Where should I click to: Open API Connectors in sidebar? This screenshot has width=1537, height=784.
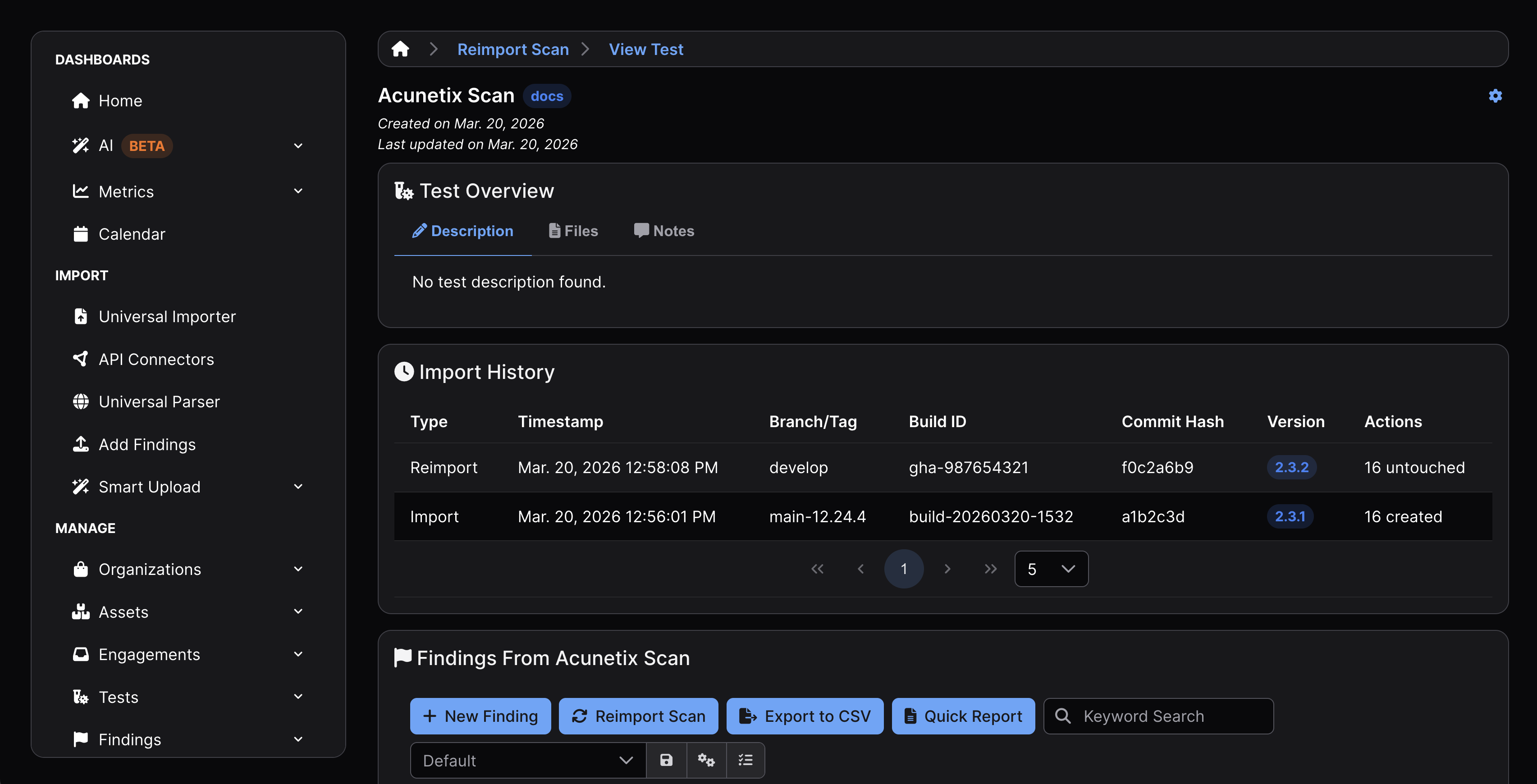156,359
